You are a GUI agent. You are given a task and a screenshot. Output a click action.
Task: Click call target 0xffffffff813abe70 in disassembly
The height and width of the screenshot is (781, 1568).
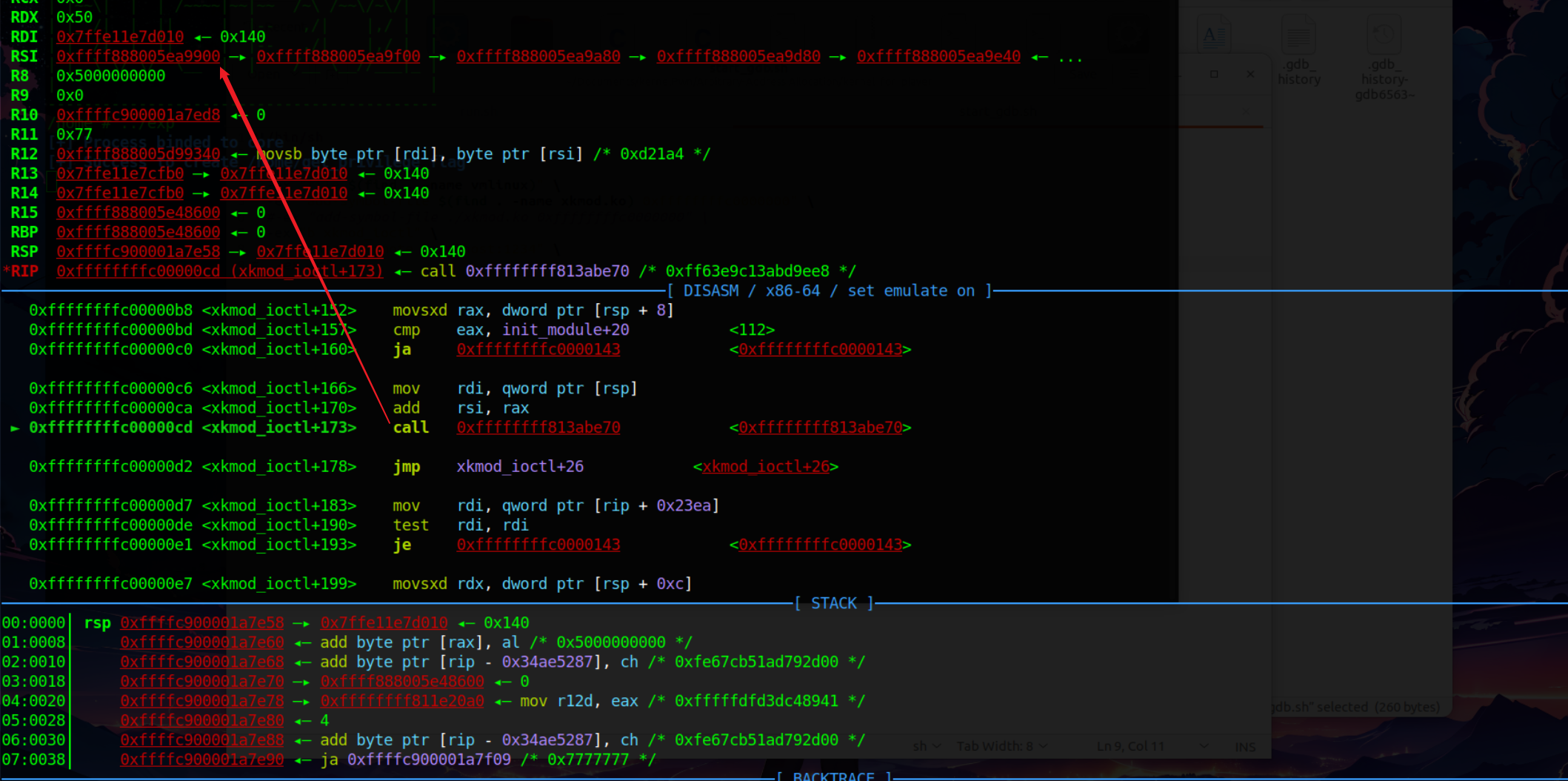tap(538, 427)
